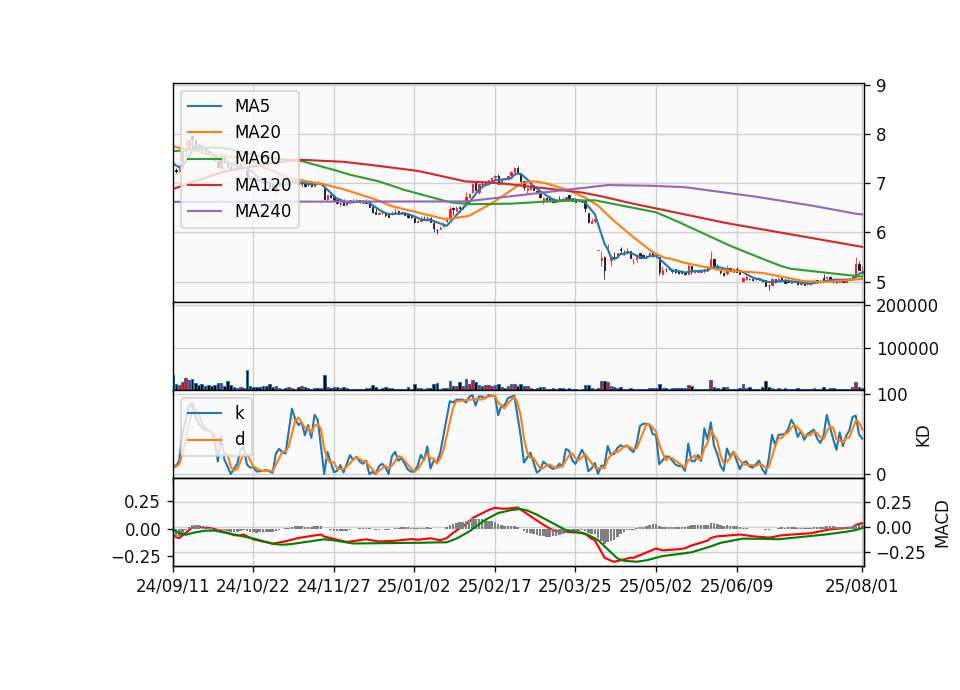
Task: Click the MA20 legend label
Action: click(x=257, y=132)
